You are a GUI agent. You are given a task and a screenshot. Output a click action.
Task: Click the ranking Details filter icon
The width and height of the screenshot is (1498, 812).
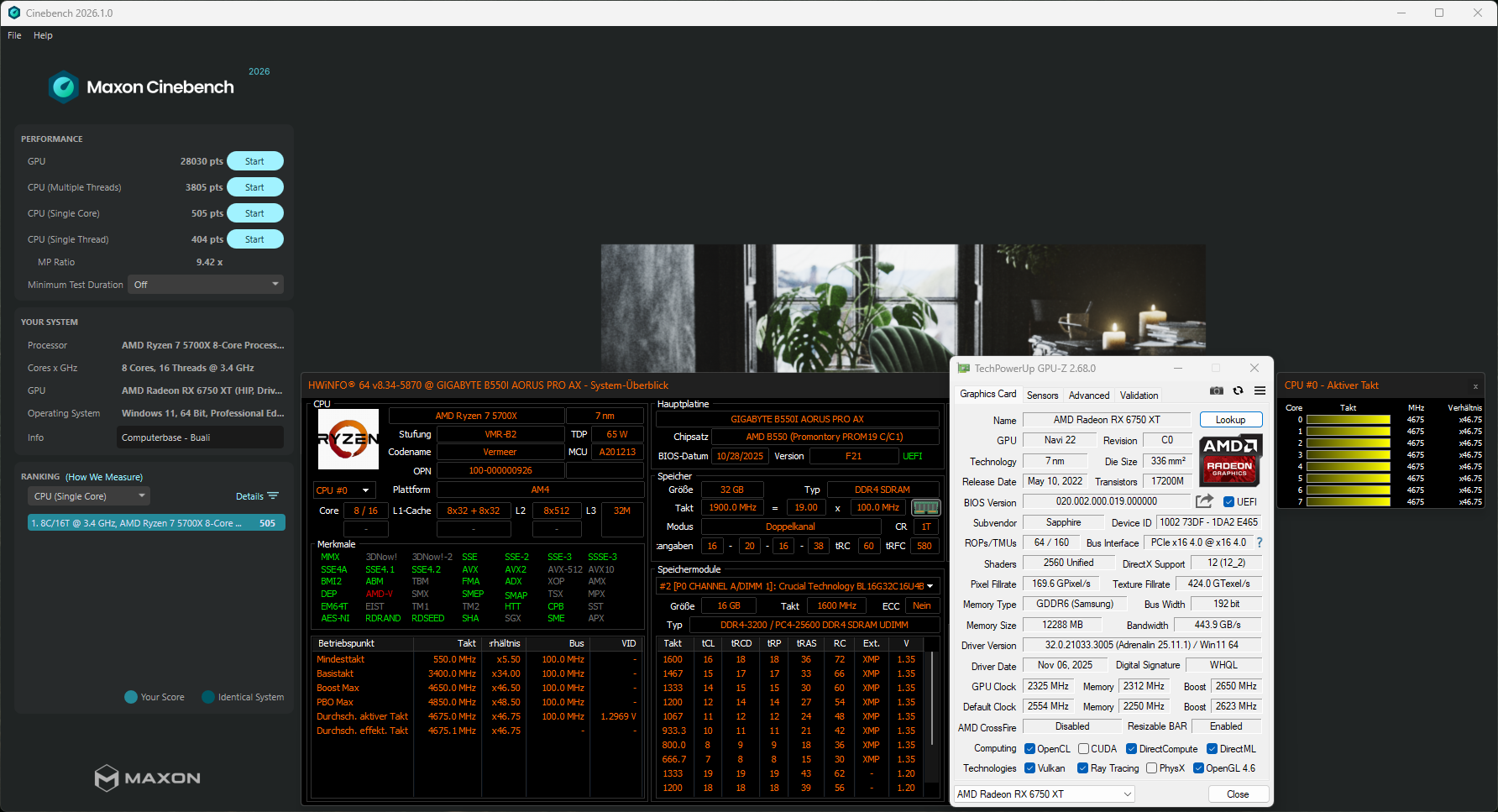click(x=273, y=496)
